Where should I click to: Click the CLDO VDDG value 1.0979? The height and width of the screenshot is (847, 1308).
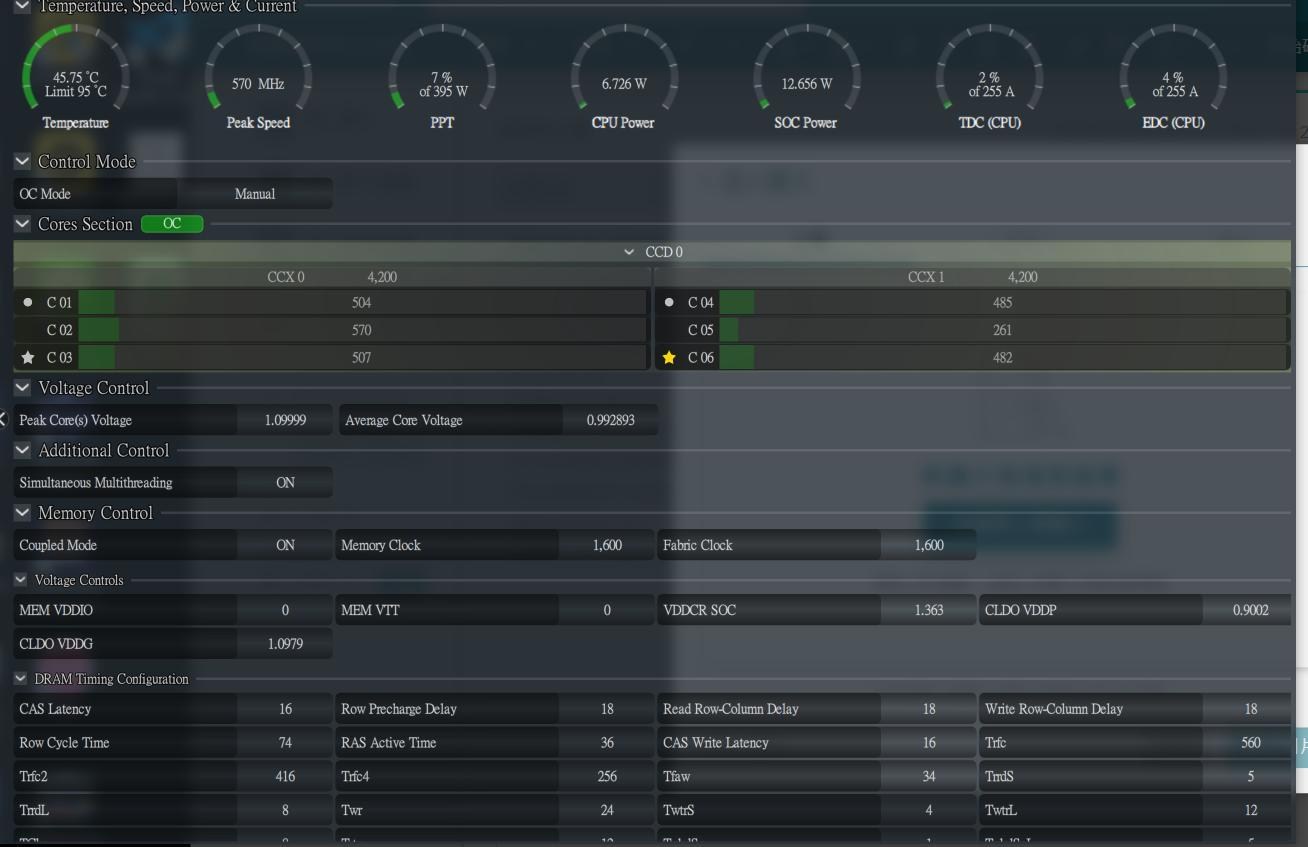click(x=285, y=644)
